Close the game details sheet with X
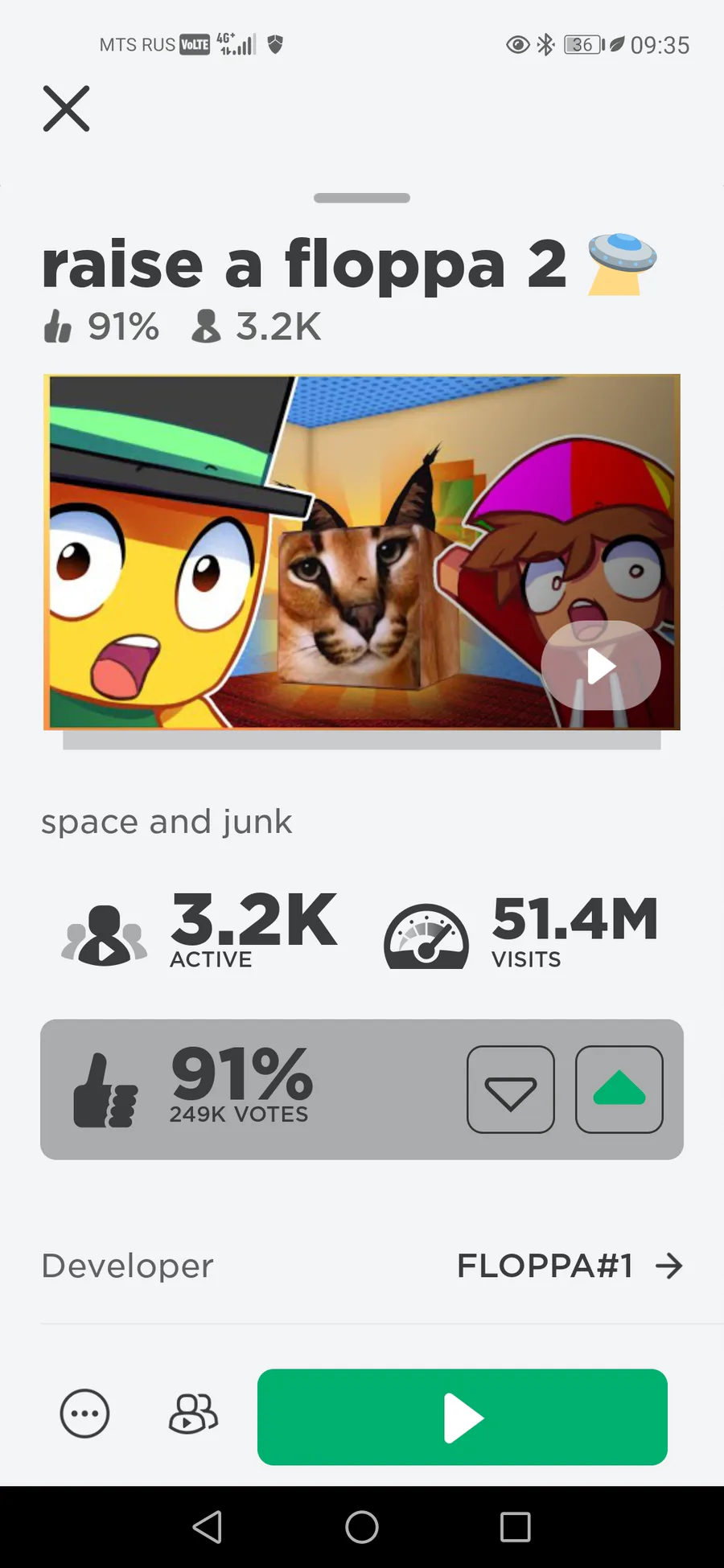 click(66, 109)
